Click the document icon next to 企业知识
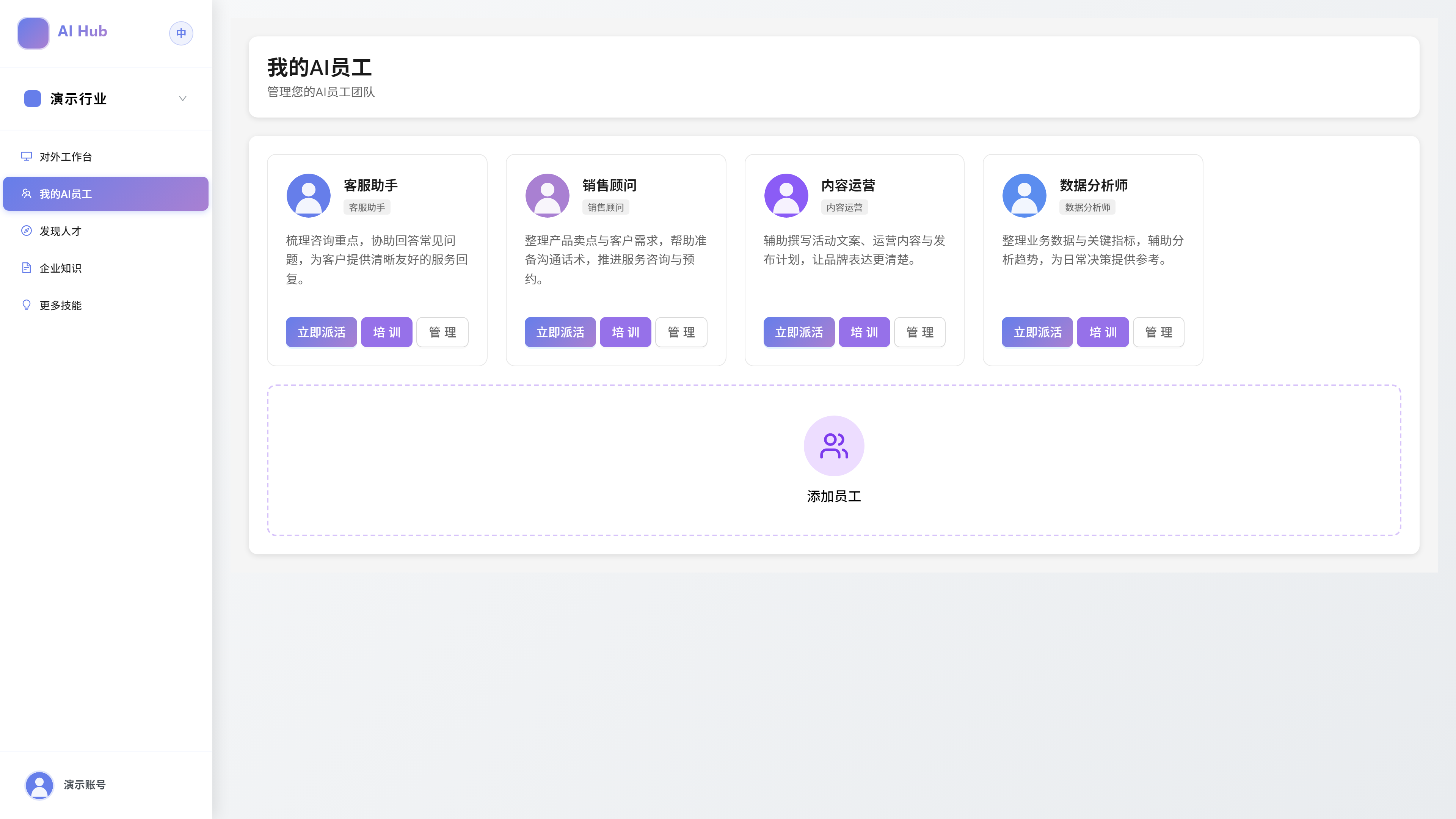1456x819 pixels. [x=27, y=268]
